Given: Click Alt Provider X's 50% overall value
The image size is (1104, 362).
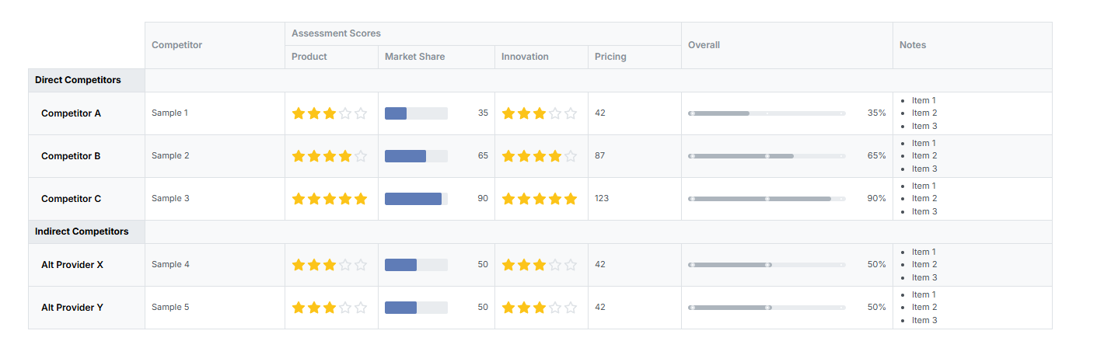Looking at the screenshot, I should [877, 264].
